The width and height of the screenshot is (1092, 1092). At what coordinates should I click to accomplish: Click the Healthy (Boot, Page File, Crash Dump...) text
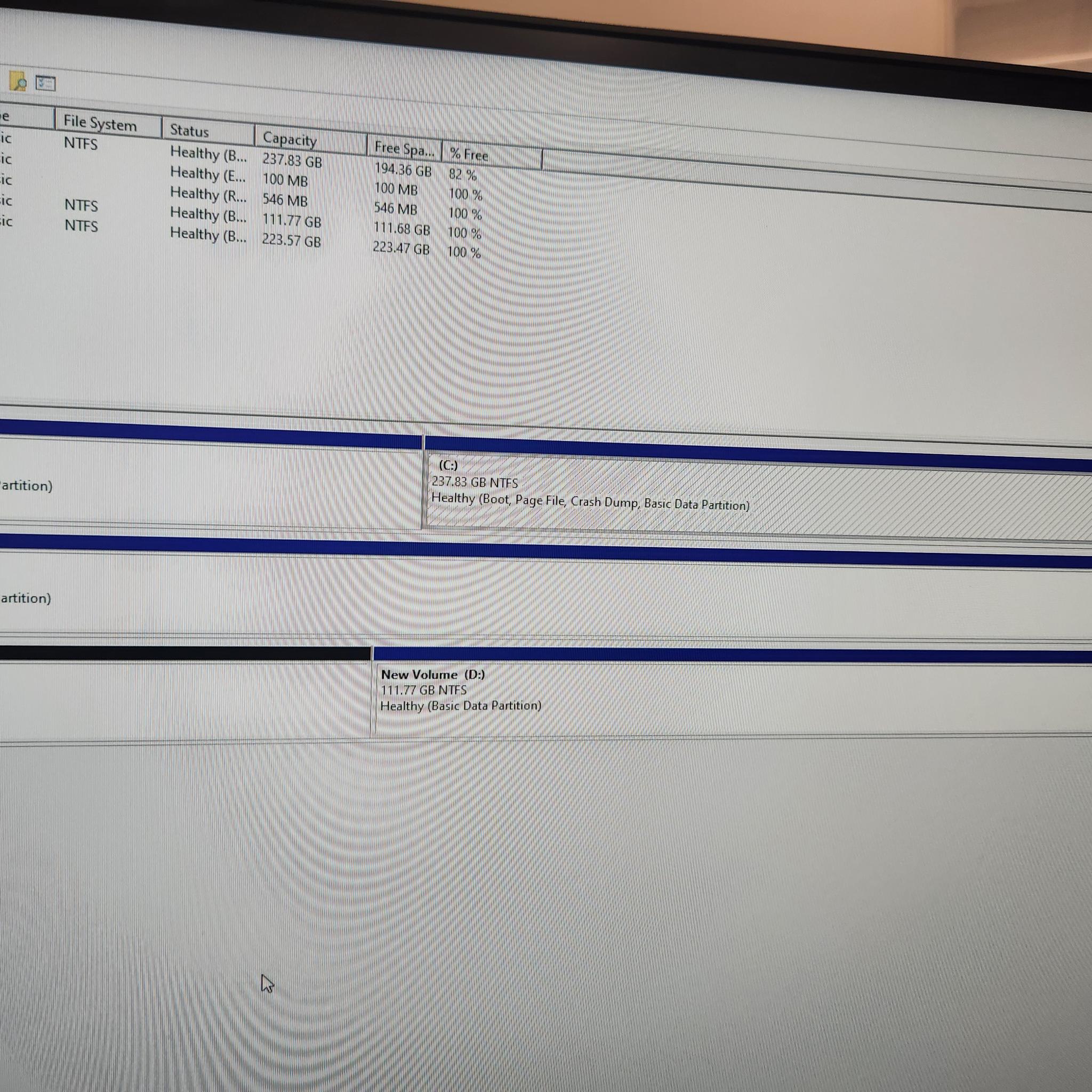[590, 501]
